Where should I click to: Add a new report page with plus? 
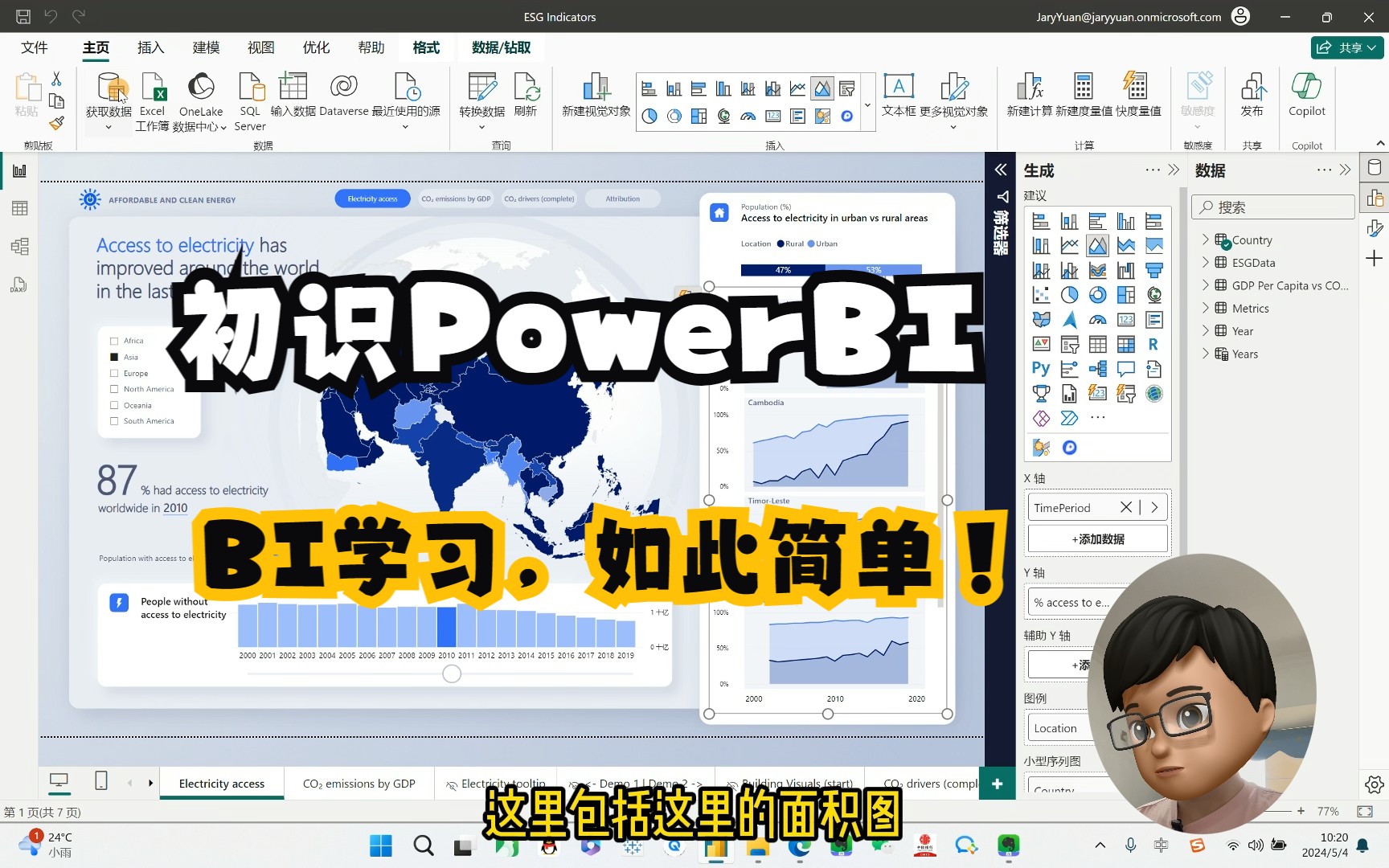coord(998,784)
